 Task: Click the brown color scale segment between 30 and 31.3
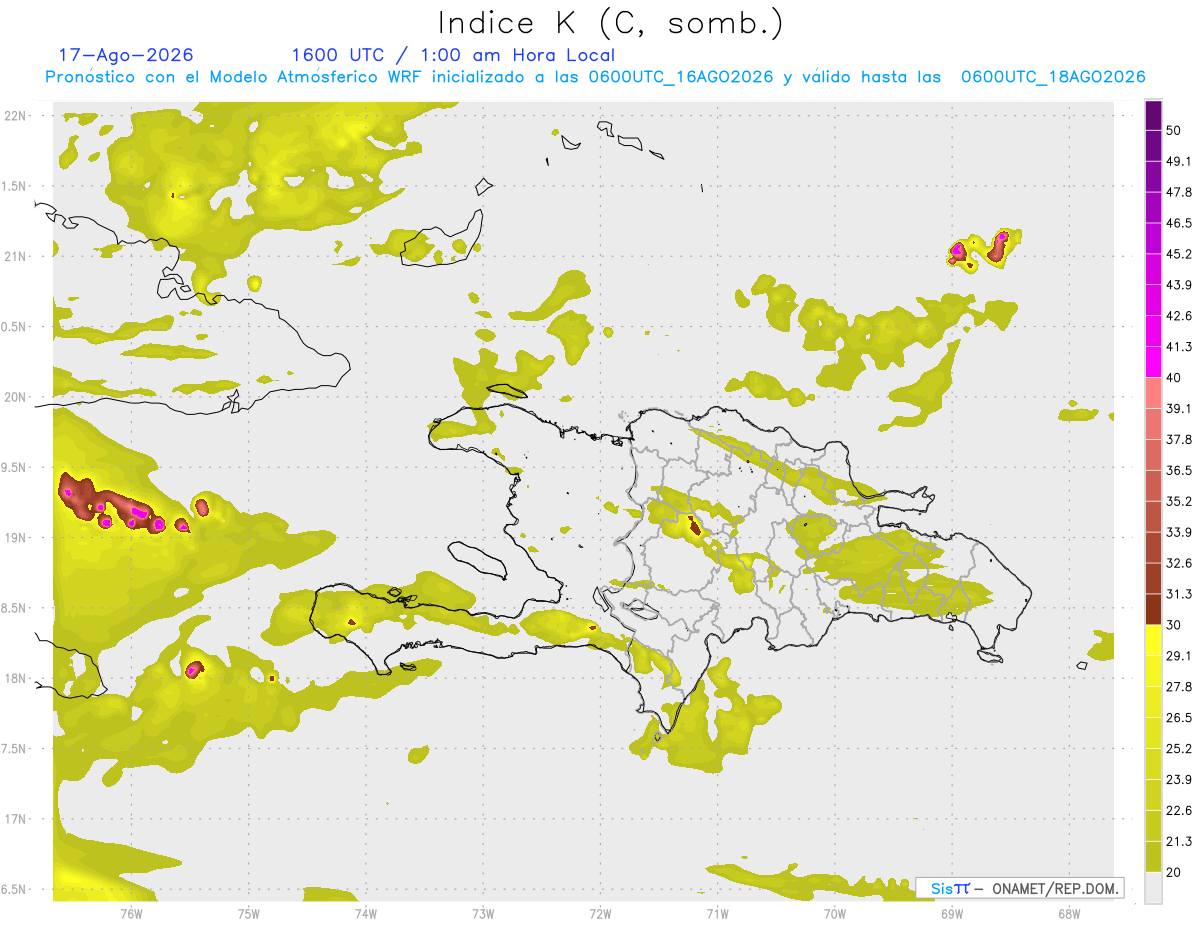[x=1154, y=609]
